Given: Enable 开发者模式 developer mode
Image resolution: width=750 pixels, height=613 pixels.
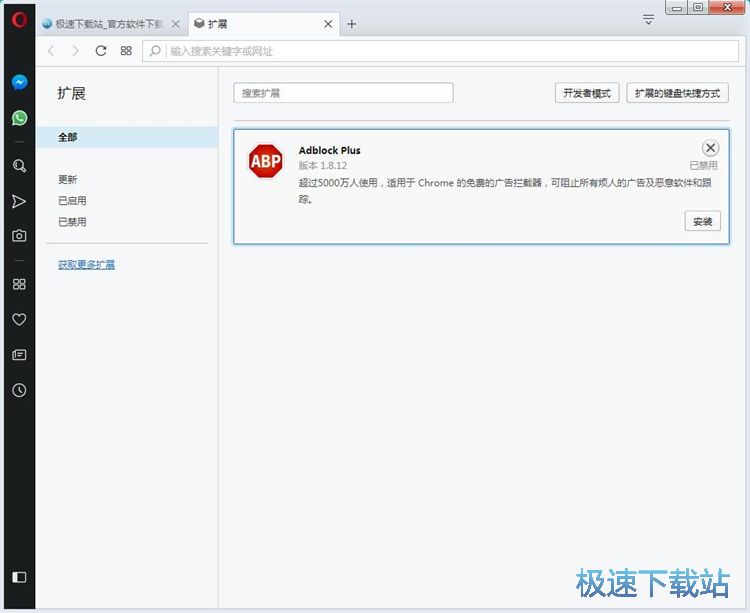Looking at the screenshot, I should click(587, 93).
